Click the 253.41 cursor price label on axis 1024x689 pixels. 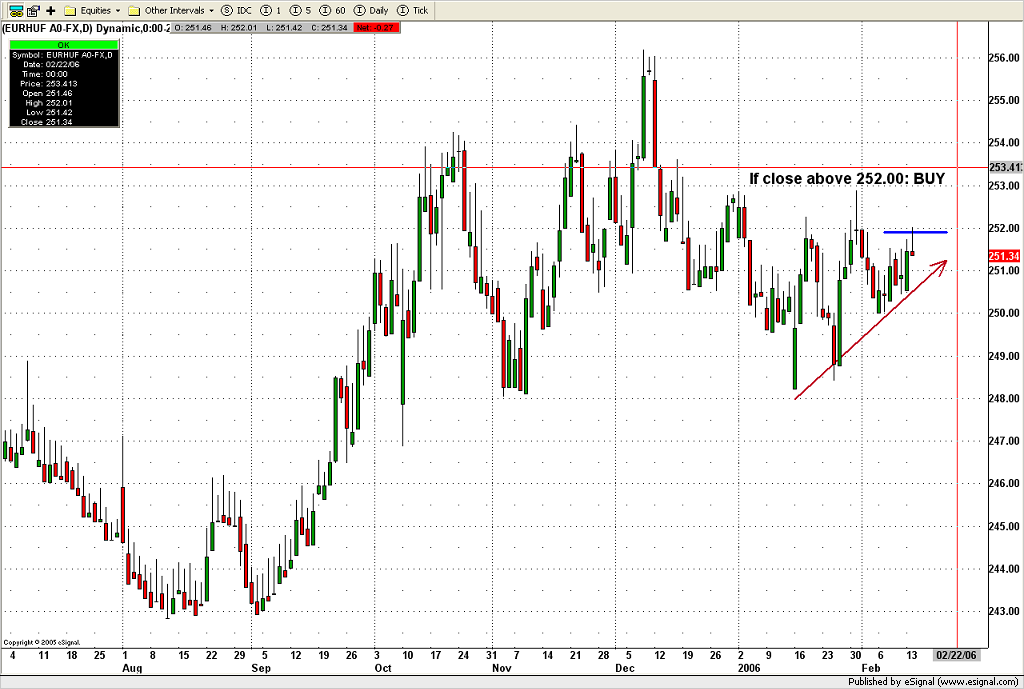click(1004, 168)
